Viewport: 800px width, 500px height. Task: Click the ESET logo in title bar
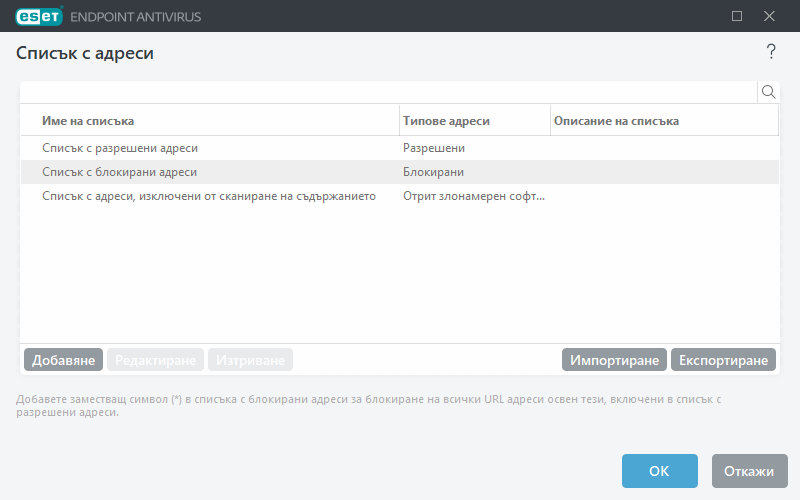point(38,16)
